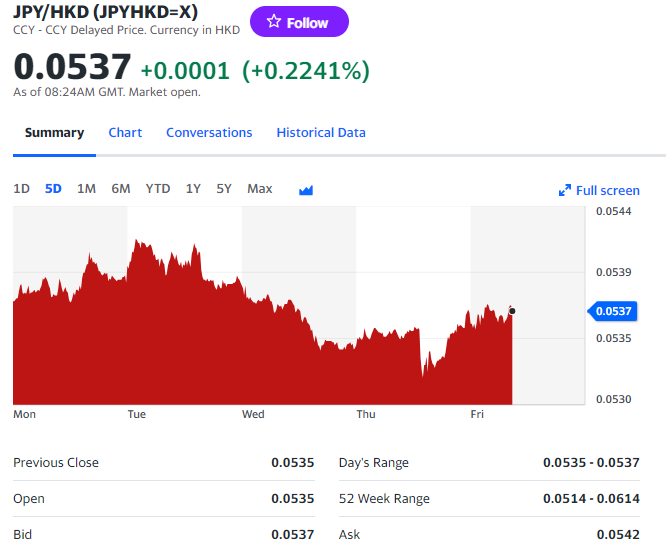Show the 1Y chart range
This screenshot has width=666, height=559.
193,189
